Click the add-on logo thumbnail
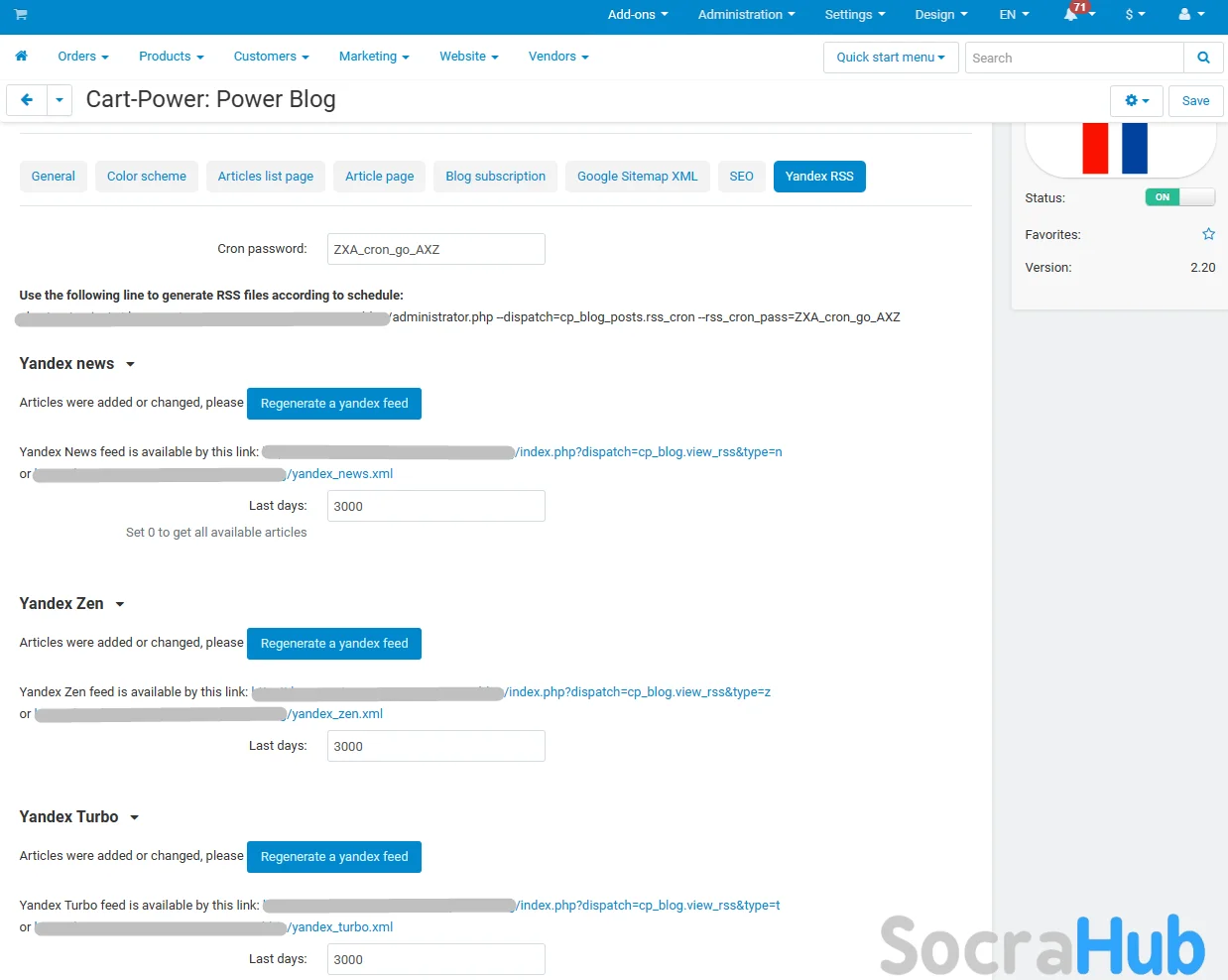Image resolution: width=1228 pixels, height=980 pixels. point(1120,149)
